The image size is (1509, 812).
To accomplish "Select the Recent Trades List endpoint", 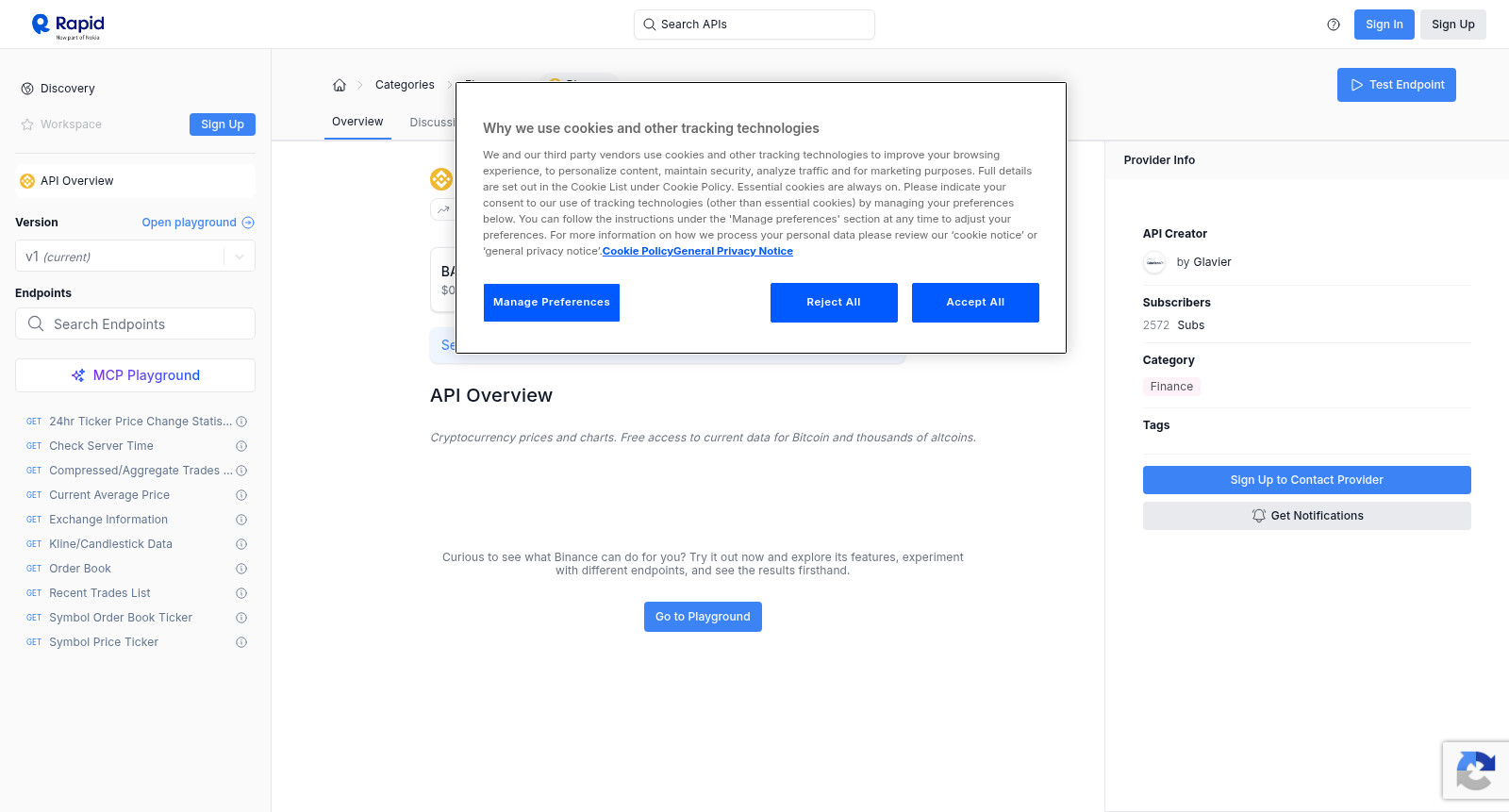I will click(x=100, y=593).
